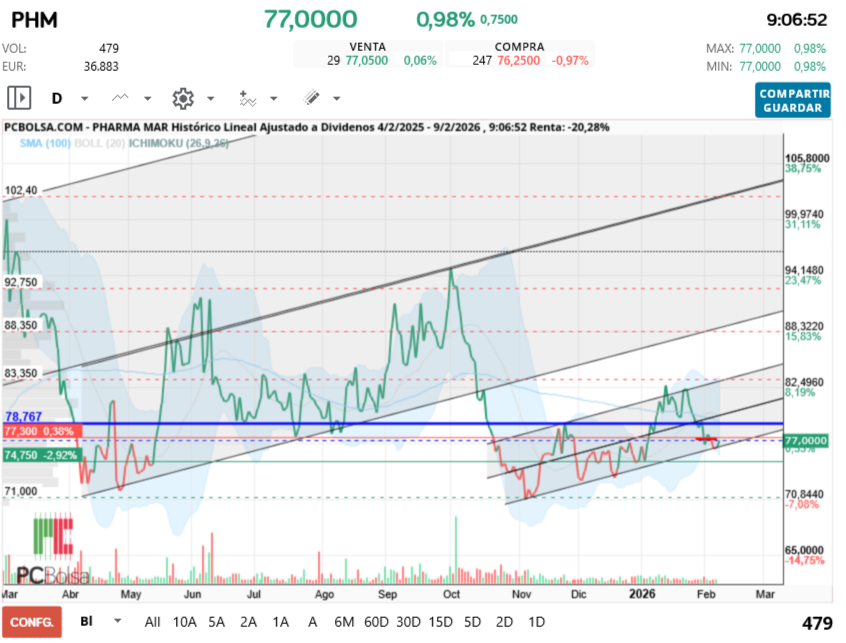Toggle the side panel icon
Viewport: 846px width, 643px height.
click(20, 98)
